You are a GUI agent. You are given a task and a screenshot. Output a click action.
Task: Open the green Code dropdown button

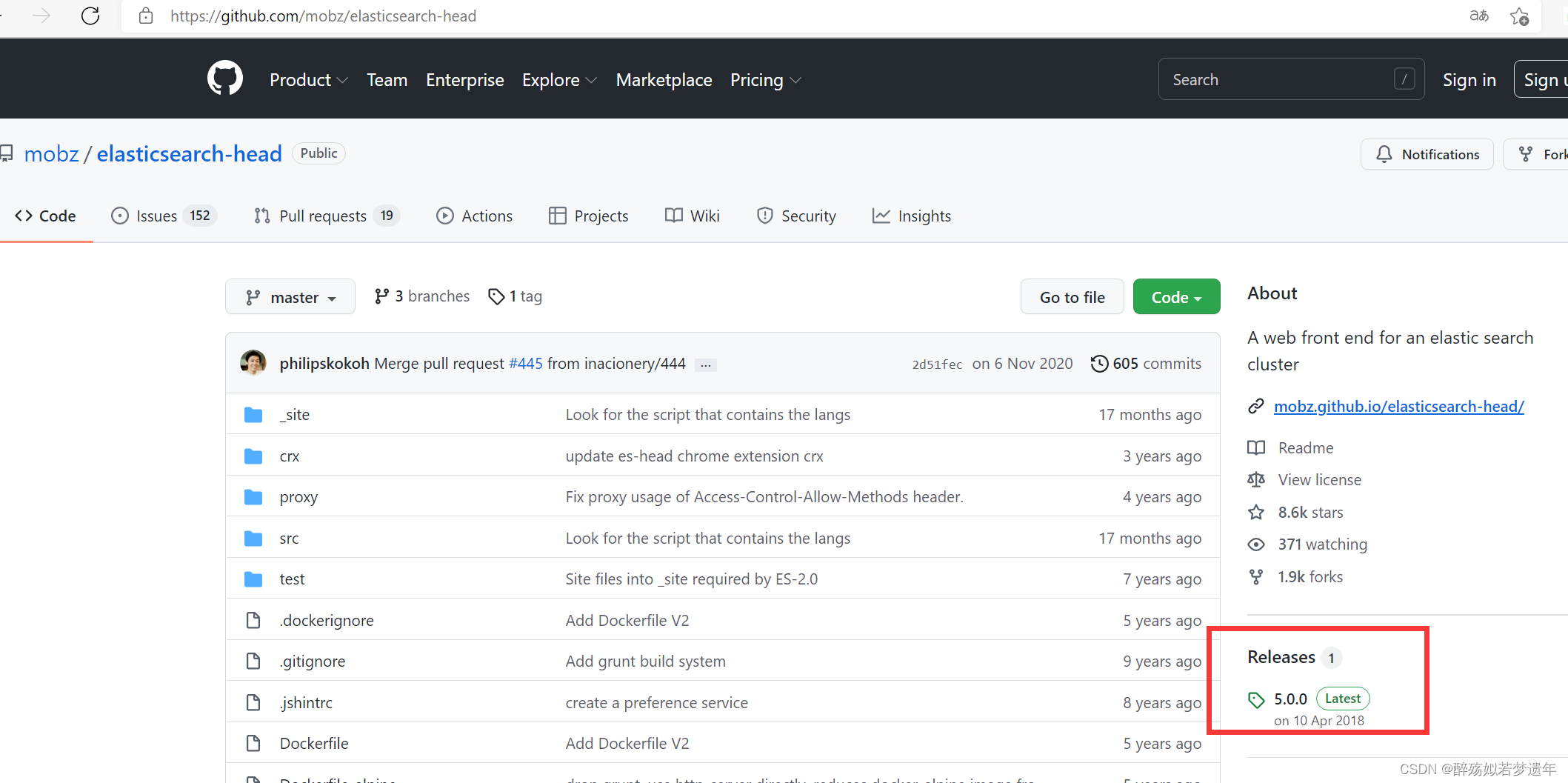coord(1176,297)
